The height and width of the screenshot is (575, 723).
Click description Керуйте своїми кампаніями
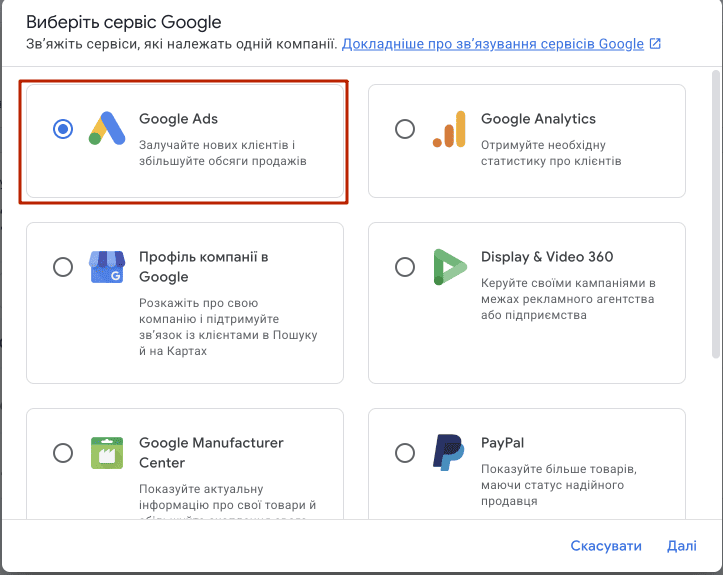click(568, 299)
